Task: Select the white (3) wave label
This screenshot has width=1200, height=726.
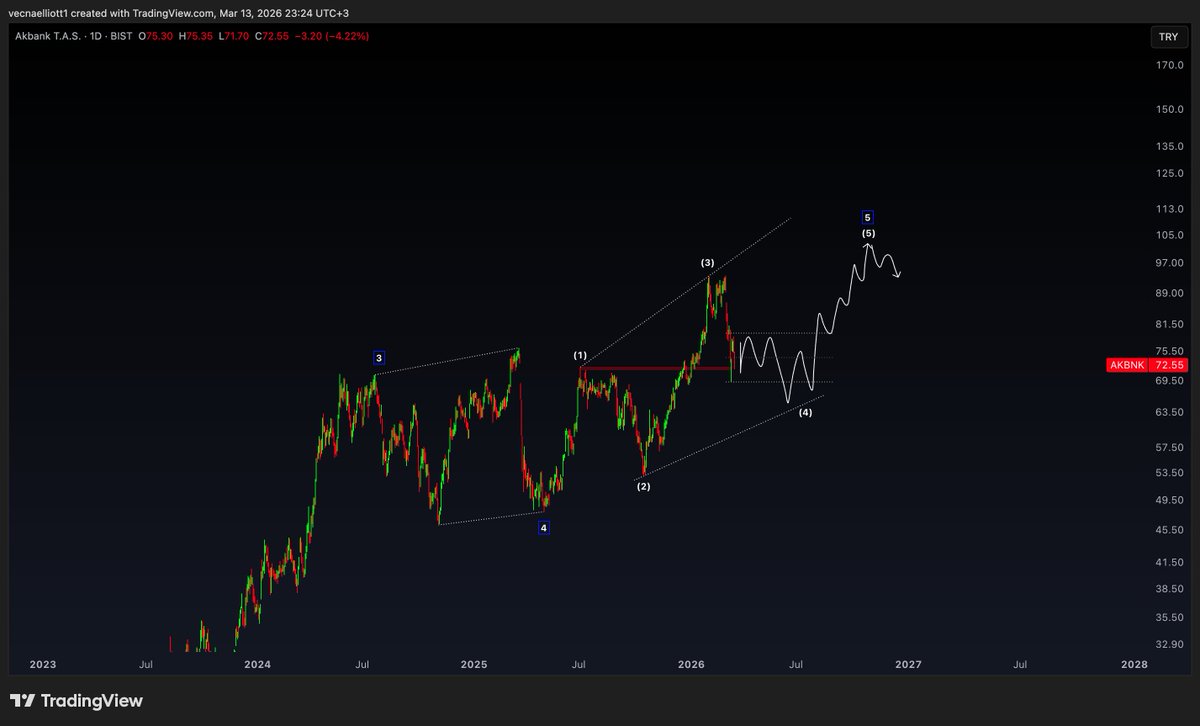Action: click(707, 263)
